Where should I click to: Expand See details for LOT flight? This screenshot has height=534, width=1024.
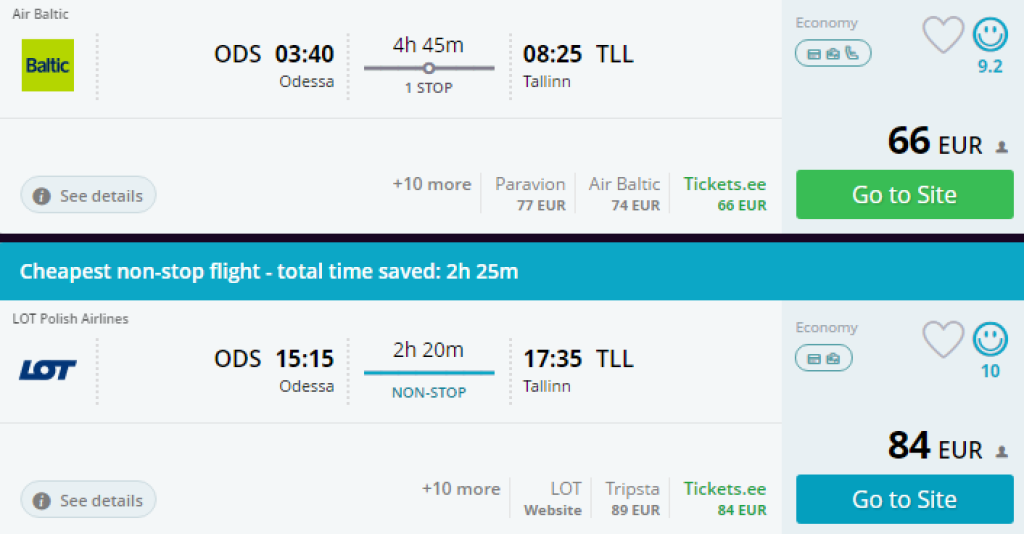89,500
